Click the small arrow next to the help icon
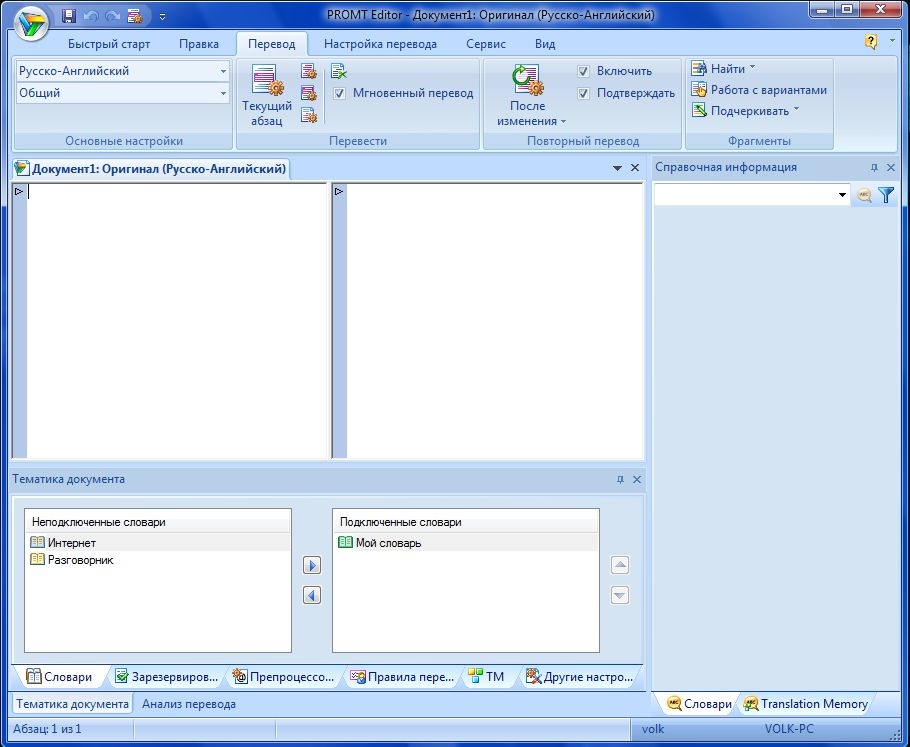This screenshot has height=747, width=910. coord(892,41)
